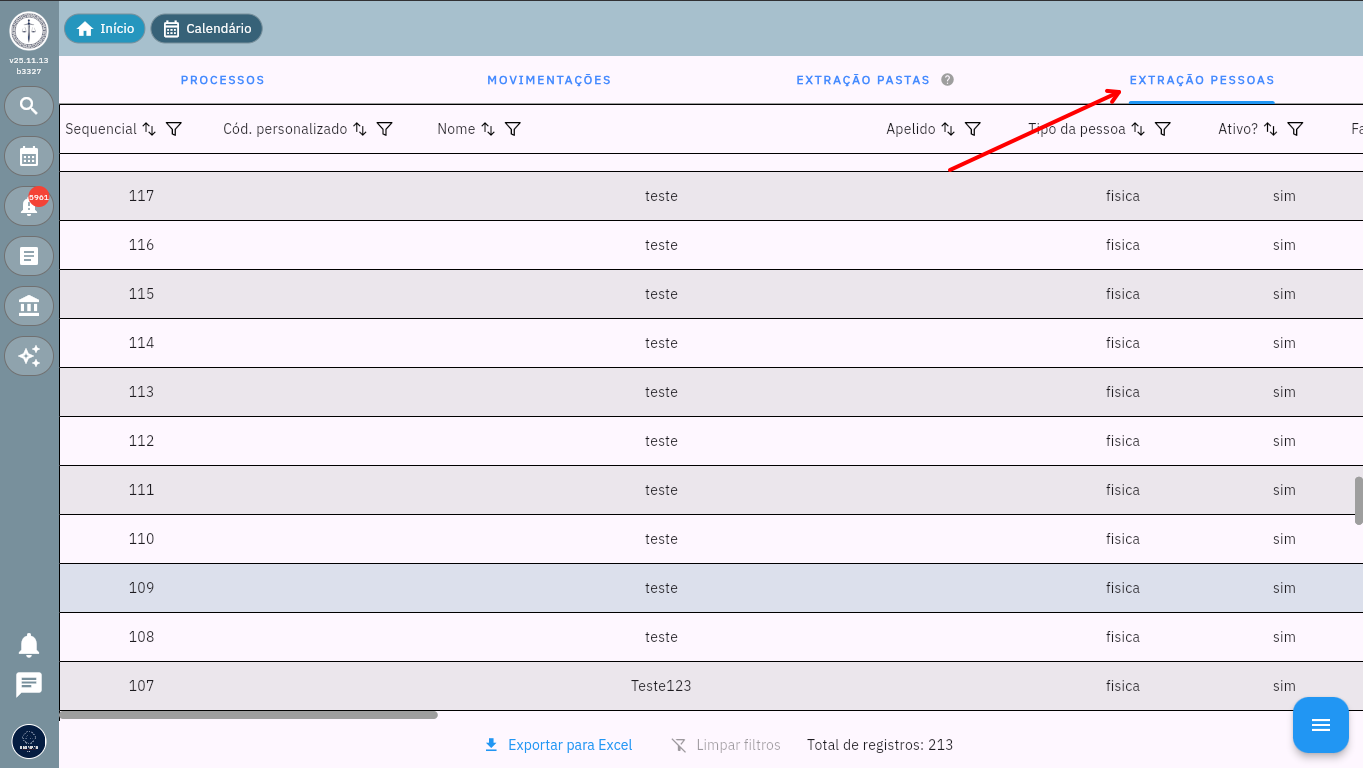Open the AI sparkles sidebar icon
Screen dimensions: 1363x768
(x=29, y=355)
